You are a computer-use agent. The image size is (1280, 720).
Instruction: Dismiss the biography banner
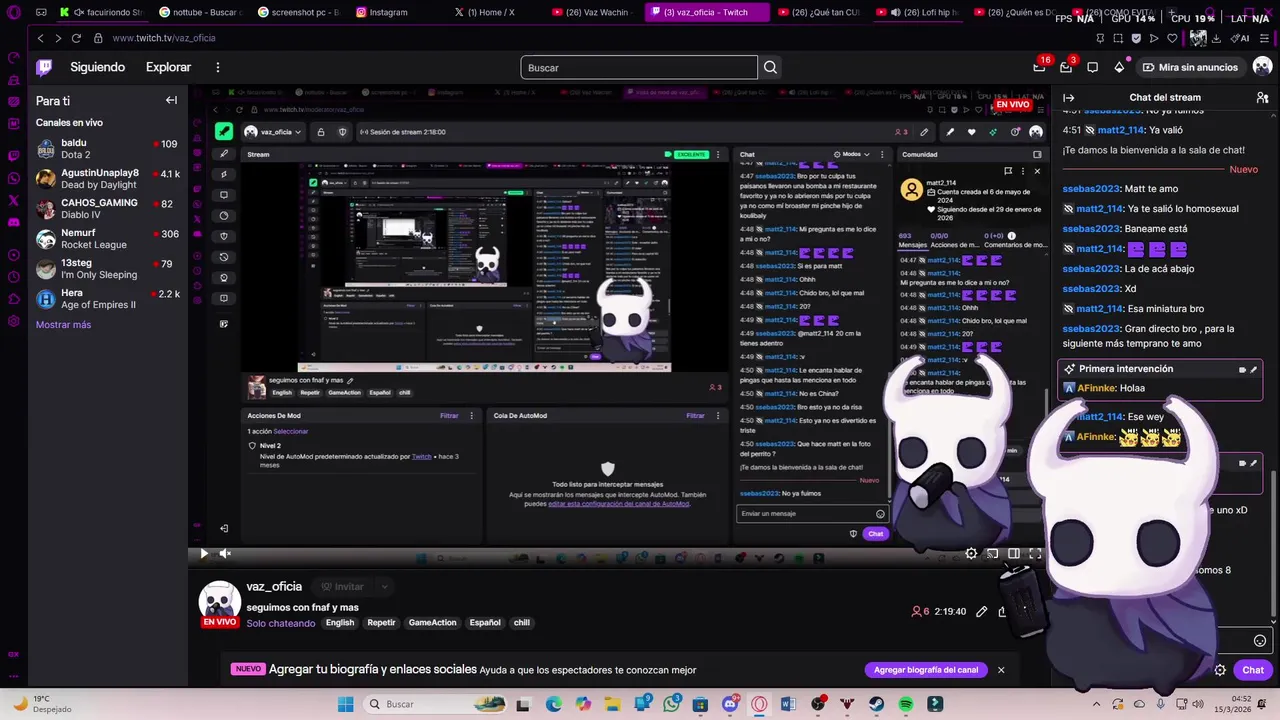(1001, 670)
